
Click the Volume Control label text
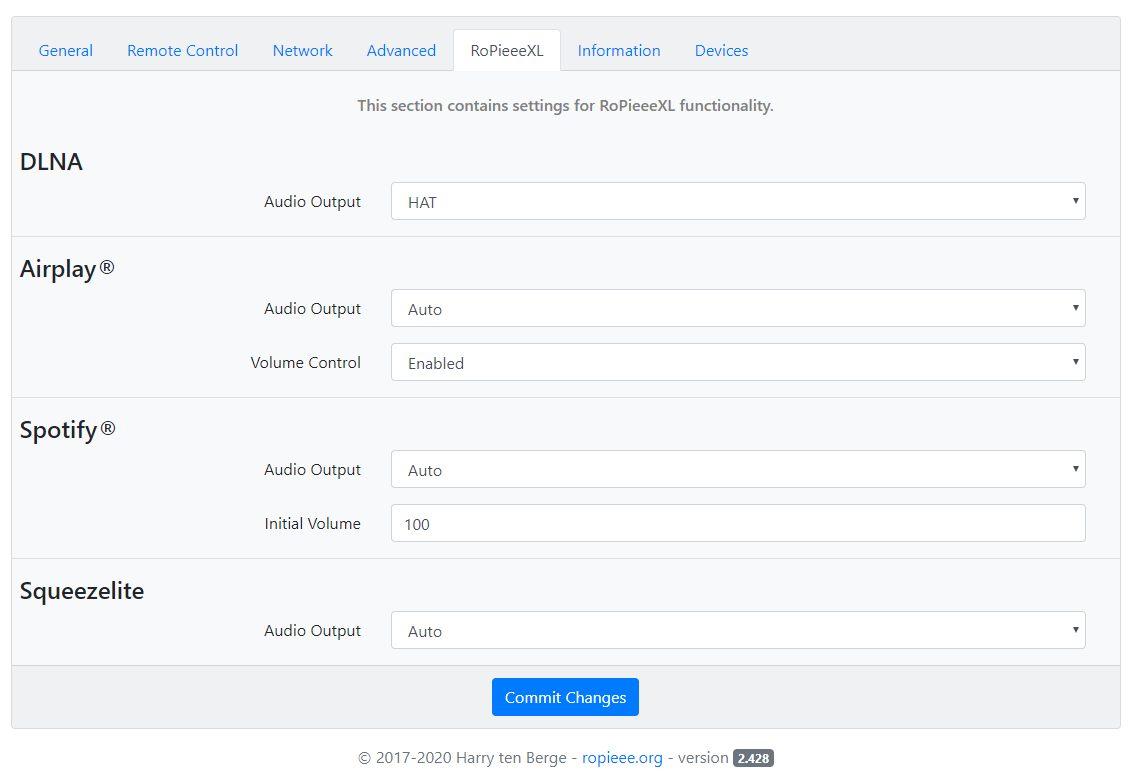click(x=305, y=363)
